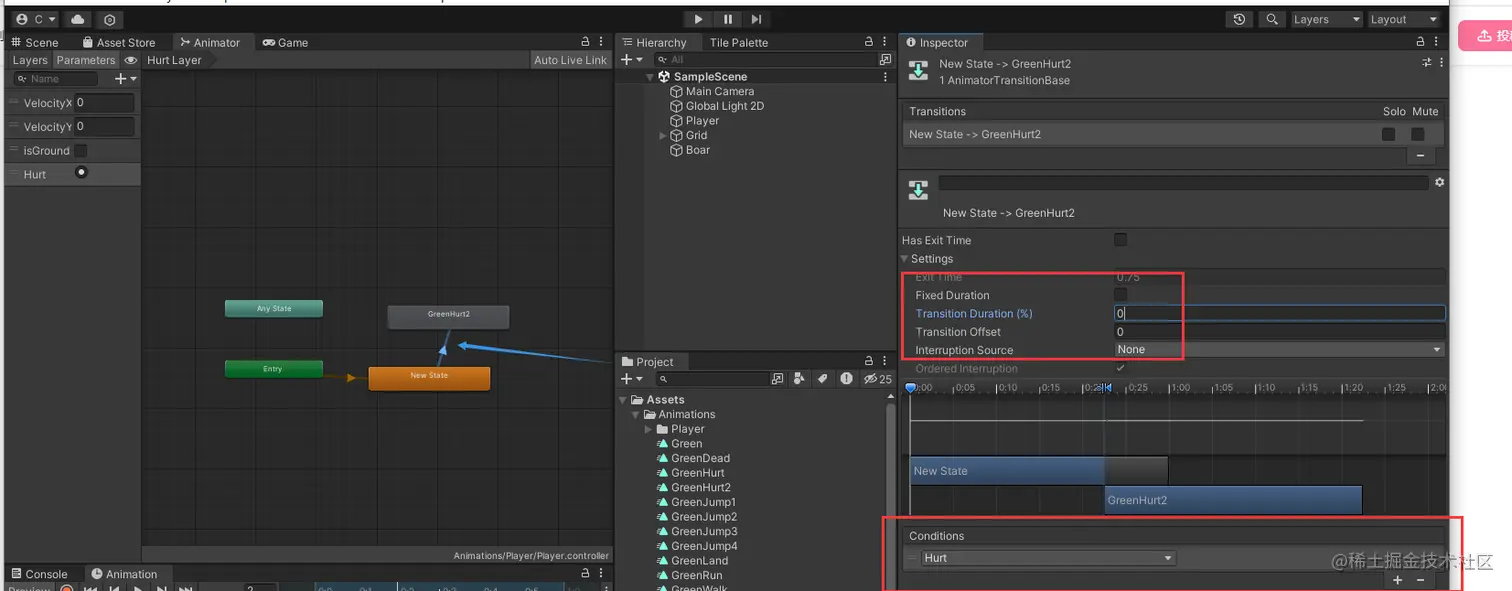The width and height of the screenshot is (1512, 591).
Task: Open the hexagon services settings icon
Action: 110,19
